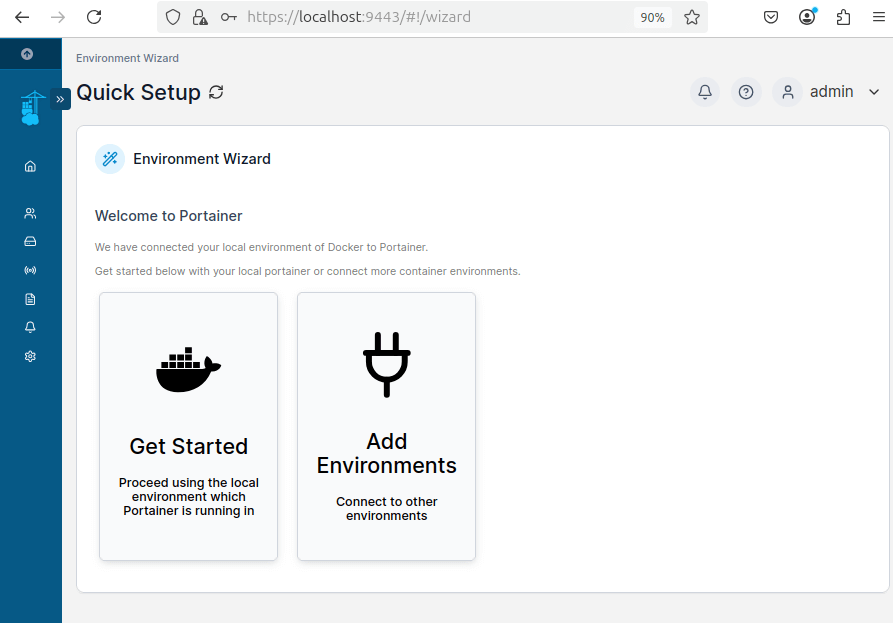Click the Environment Wizard breadcrumb
Image resolution: width=893 pixels, height=623 pixels.
pyautogui.click(x=127, y=58)
